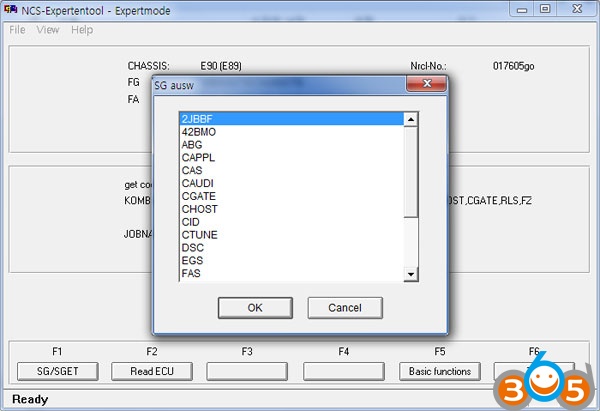600x411 pixels.
Task: Open the Help menu
Action: pos(82,30)
